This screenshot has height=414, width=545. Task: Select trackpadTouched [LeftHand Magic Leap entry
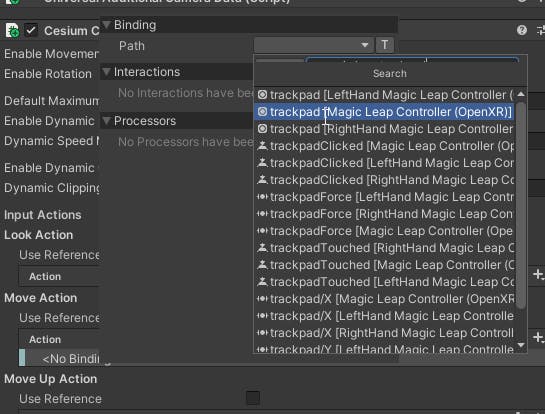click(x=384, y=282)
